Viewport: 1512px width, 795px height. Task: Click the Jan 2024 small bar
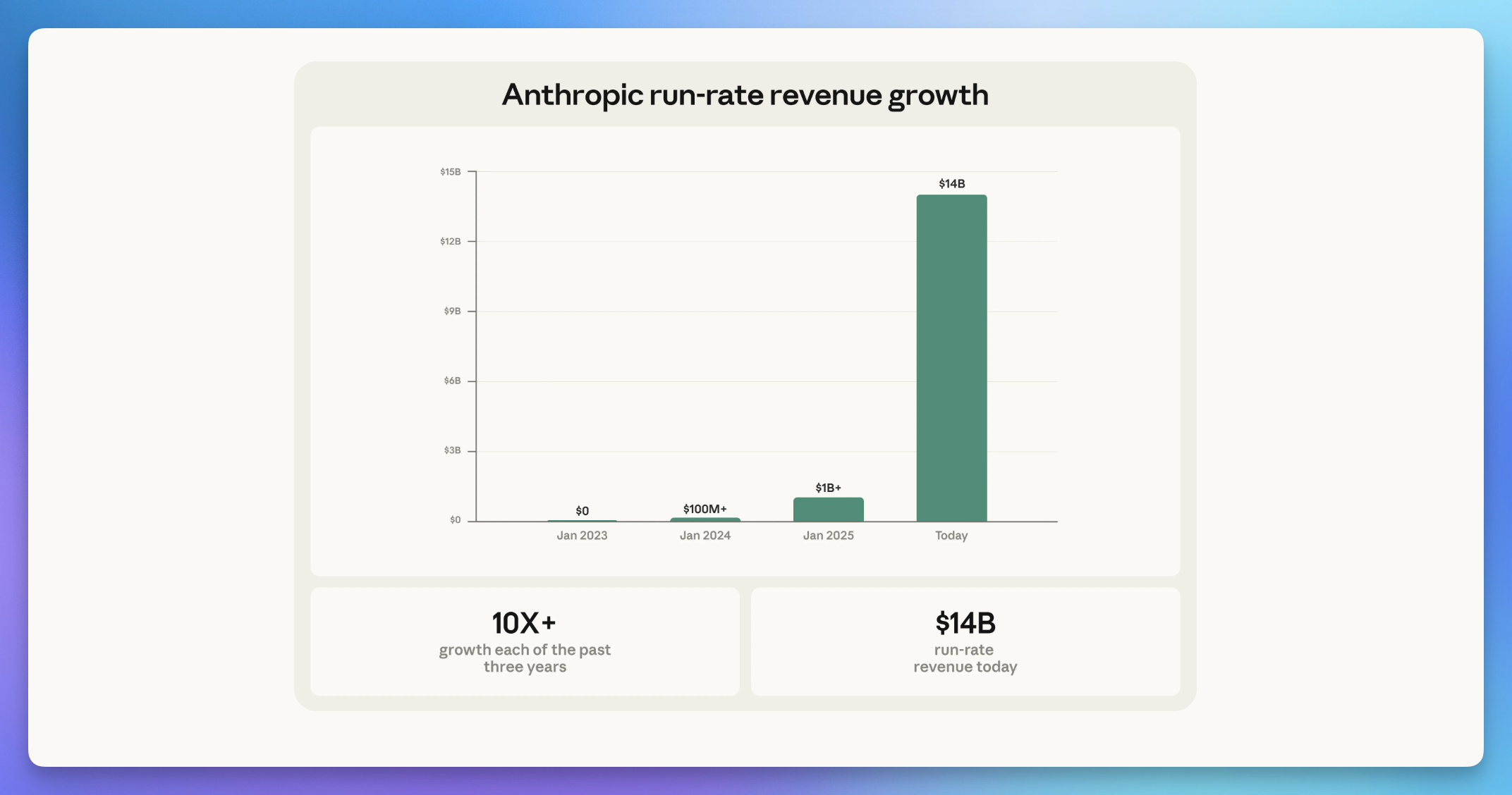click(705, 520)
